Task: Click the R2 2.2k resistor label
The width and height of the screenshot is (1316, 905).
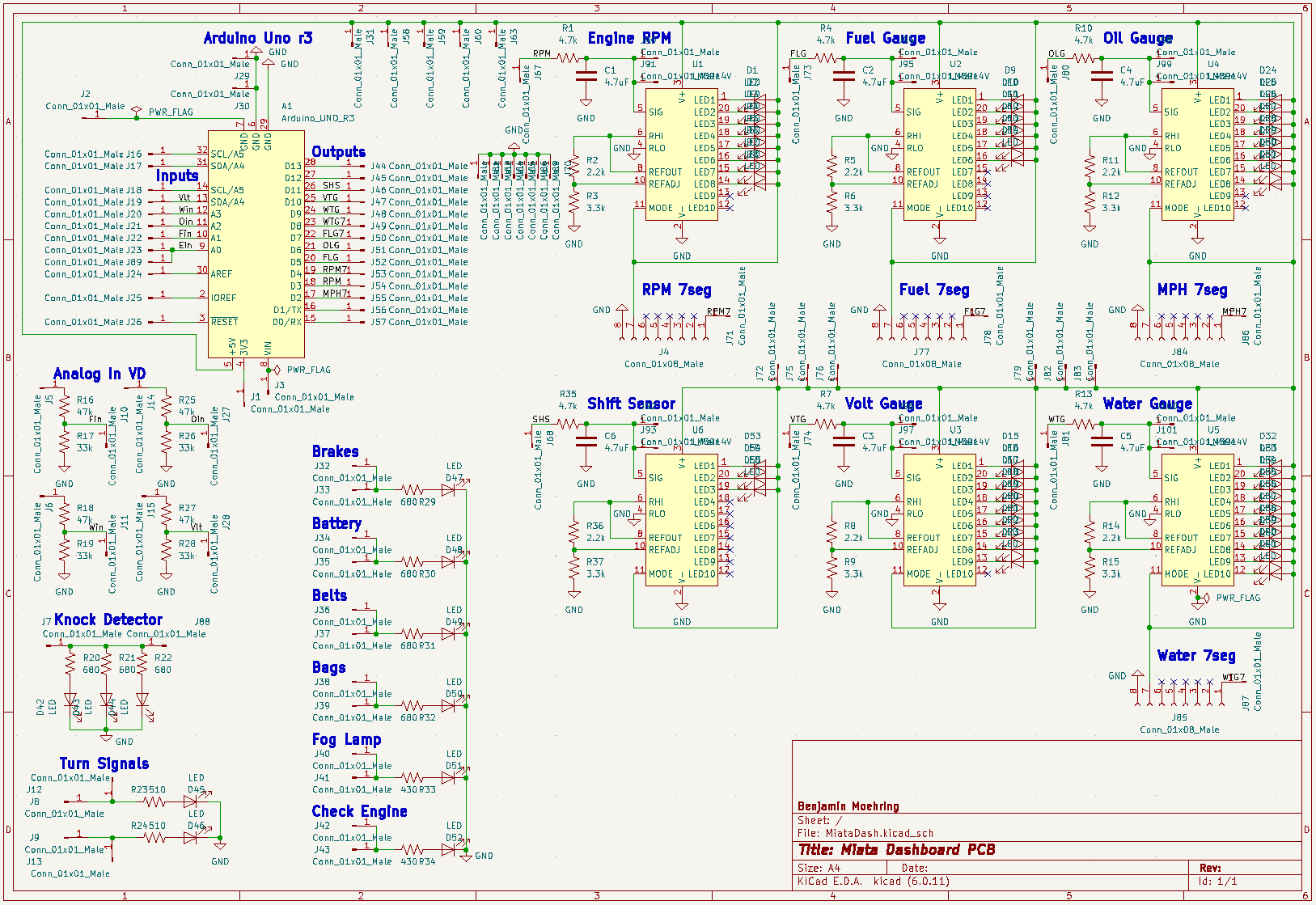Action: (x=595, y=166)
